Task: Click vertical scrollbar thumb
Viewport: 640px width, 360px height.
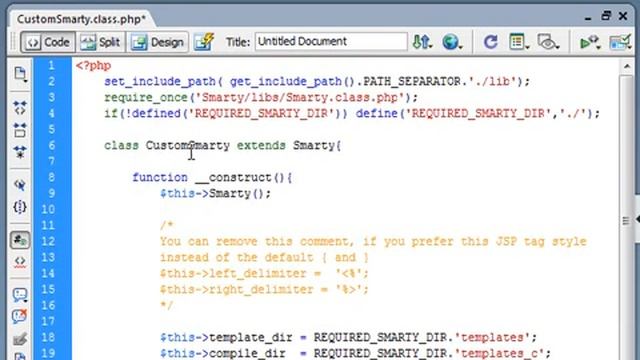Action: point(626,220)
